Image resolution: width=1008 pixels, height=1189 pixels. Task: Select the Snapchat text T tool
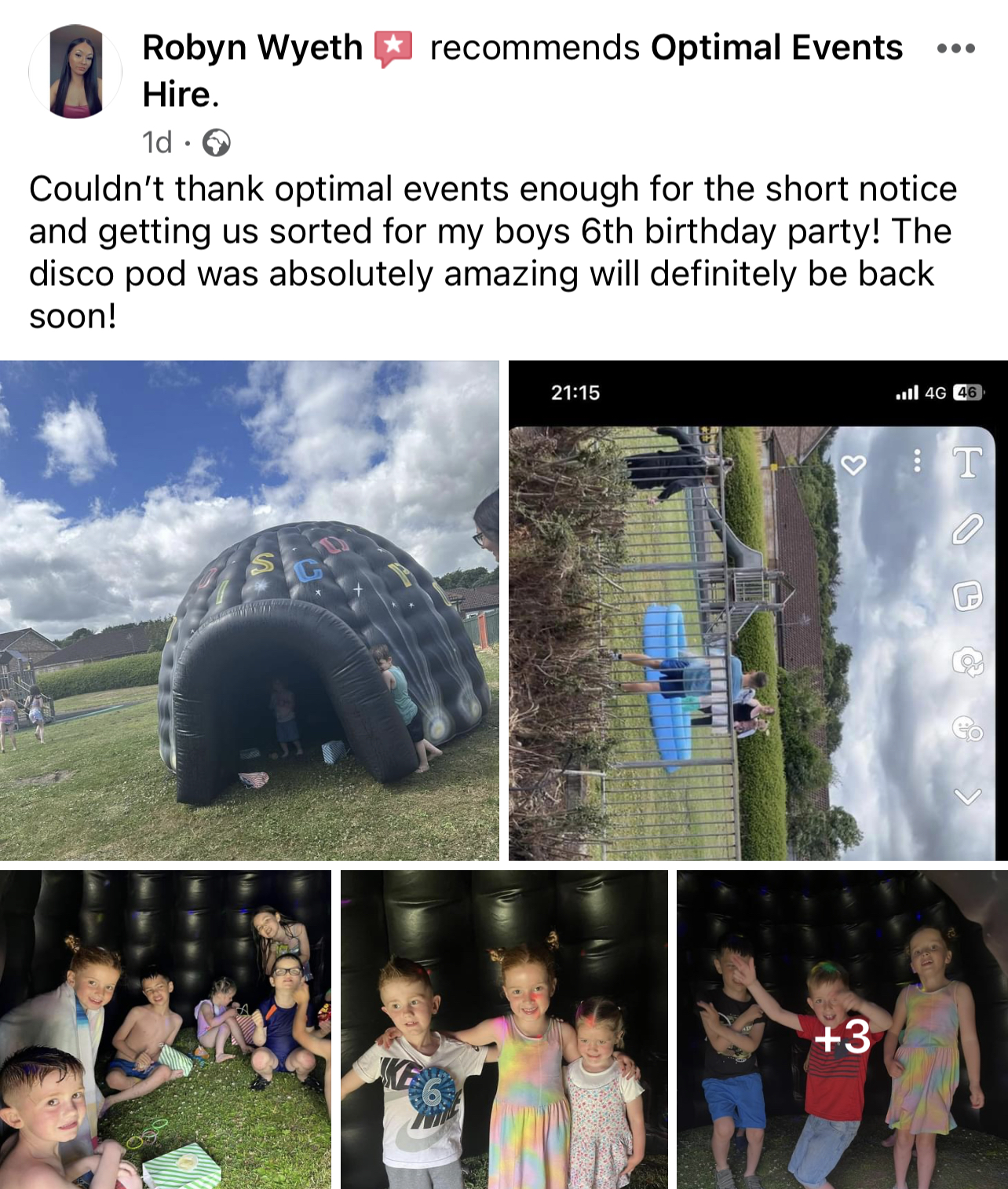[967, 463]
